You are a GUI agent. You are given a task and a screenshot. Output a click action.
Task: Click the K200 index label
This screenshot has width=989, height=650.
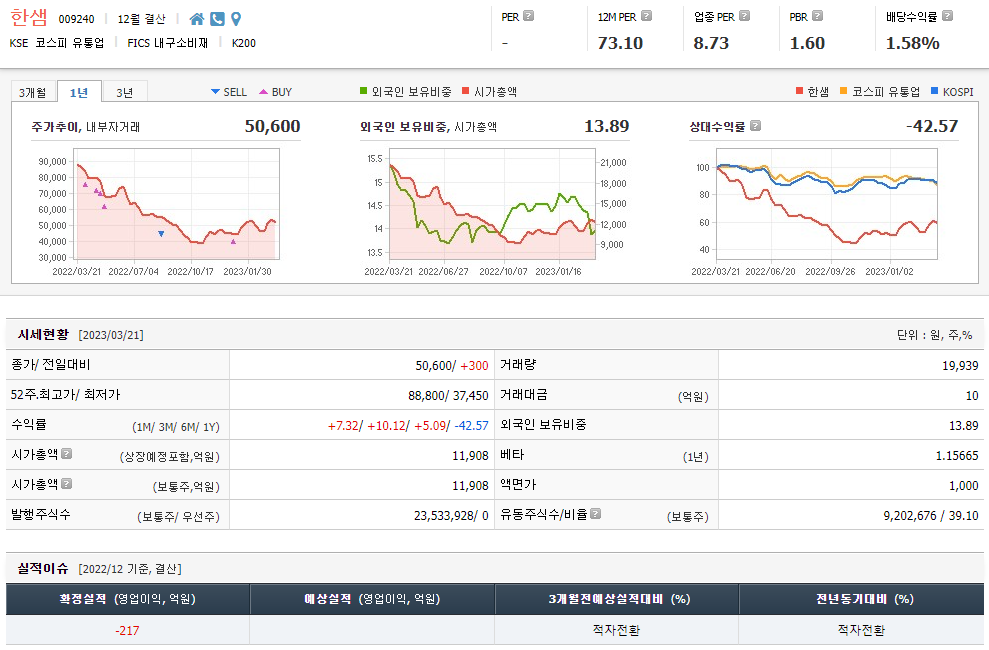244,43
